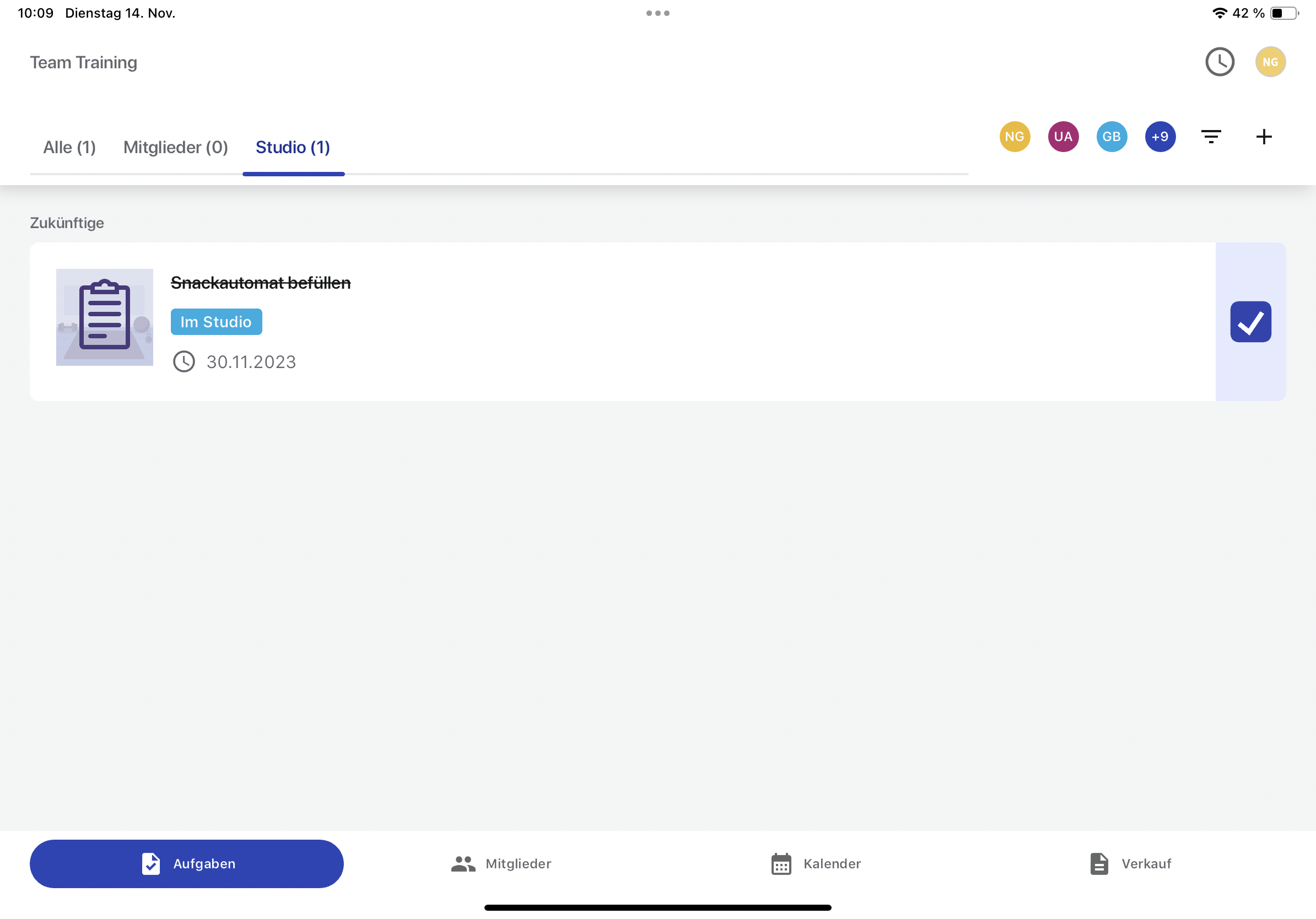Select the Studio (1) tab

pyautogui.click(x=292, y=147)
